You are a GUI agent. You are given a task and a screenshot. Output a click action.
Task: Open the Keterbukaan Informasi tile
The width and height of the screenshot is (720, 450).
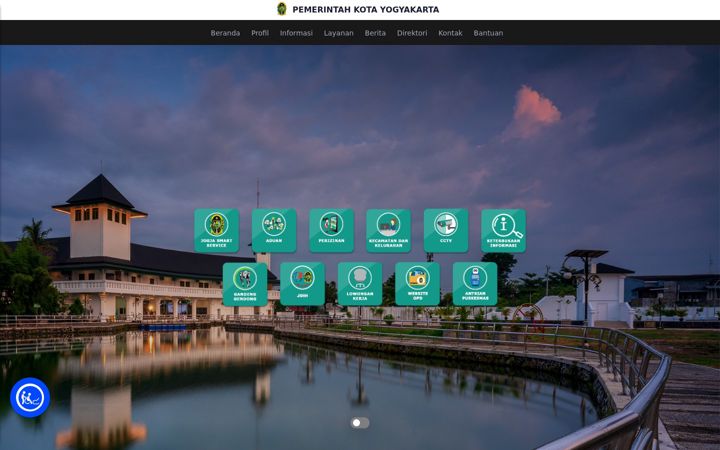[503, 231]
